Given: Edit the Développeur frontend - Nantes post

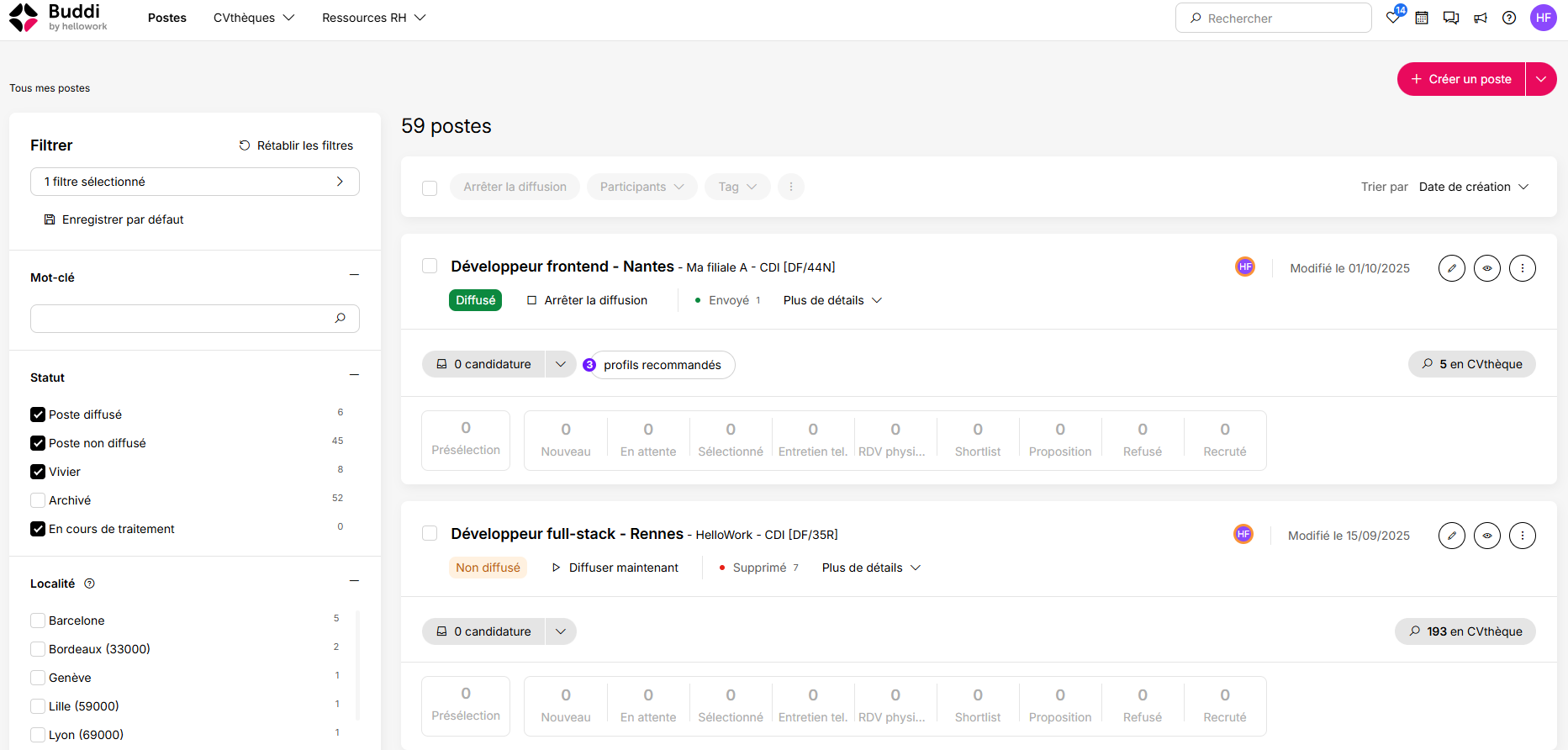Looking at the screenshot, I should (x=1452, y=268).
